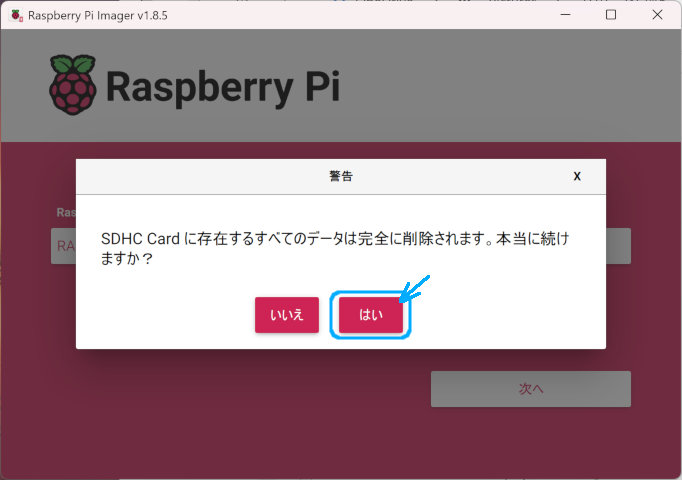Close the 警告 dialog with its X
The width and height of the screenshot is (682, 480).
[577, 176]
